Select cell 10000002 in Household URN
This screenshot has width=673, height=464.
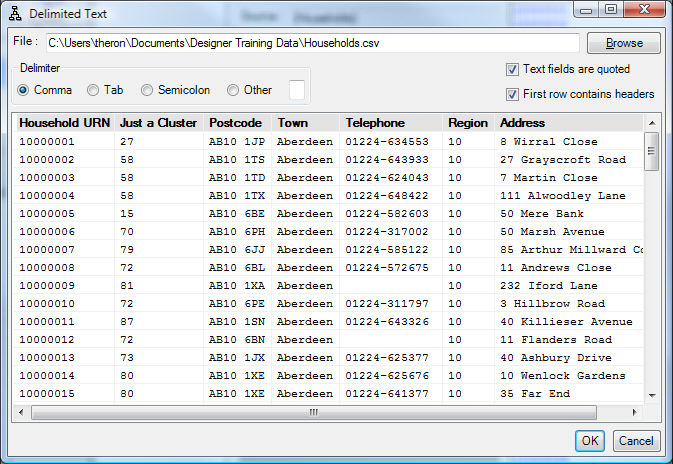(x=47, y=160)
